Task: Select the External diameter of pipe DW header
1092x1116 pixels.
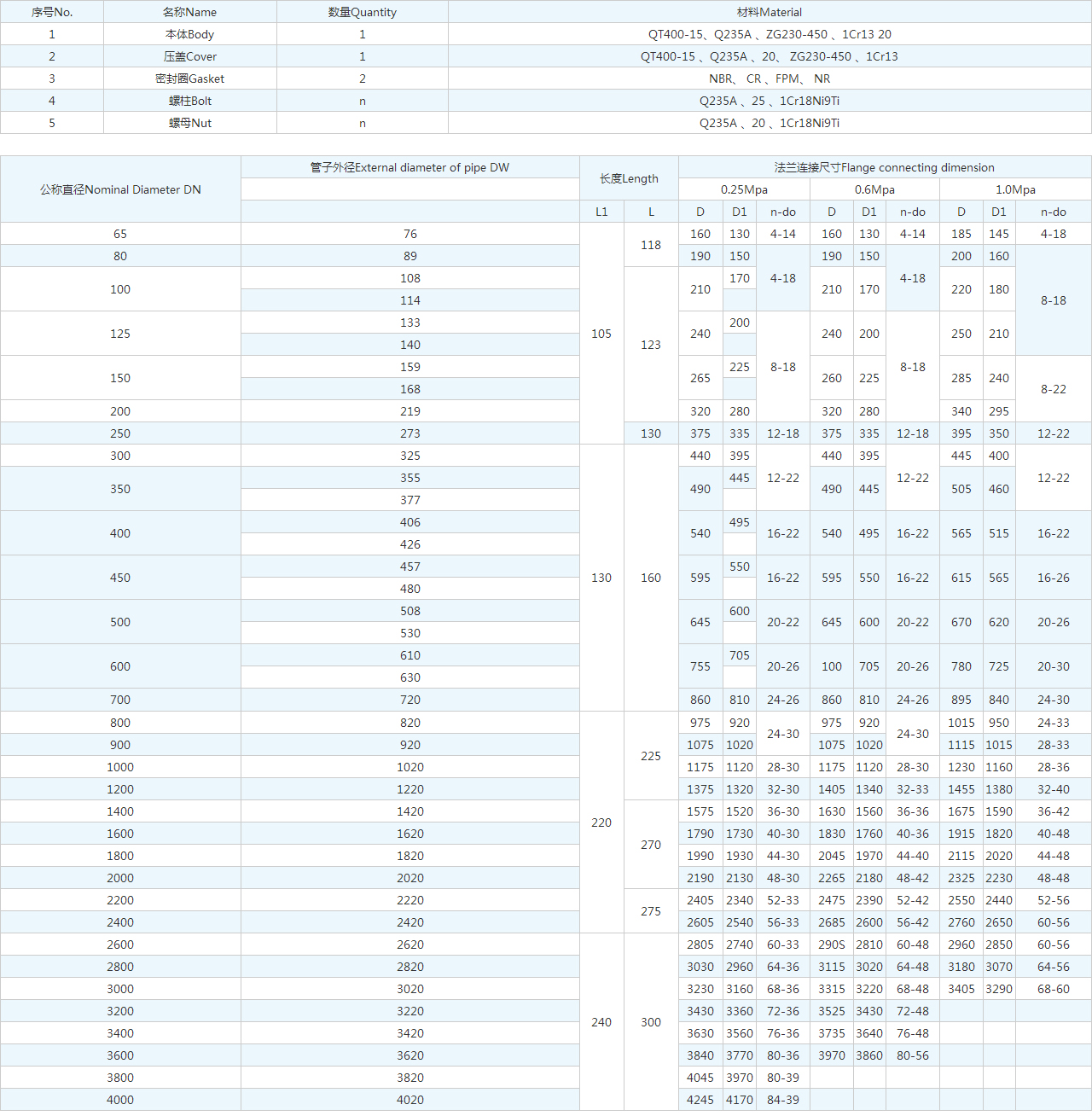Action: 409,167
